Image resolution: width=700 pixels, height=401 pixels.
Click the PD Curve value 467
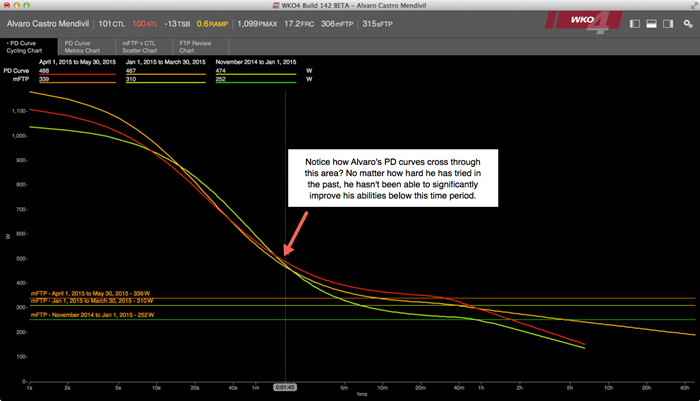coord(131,71)
